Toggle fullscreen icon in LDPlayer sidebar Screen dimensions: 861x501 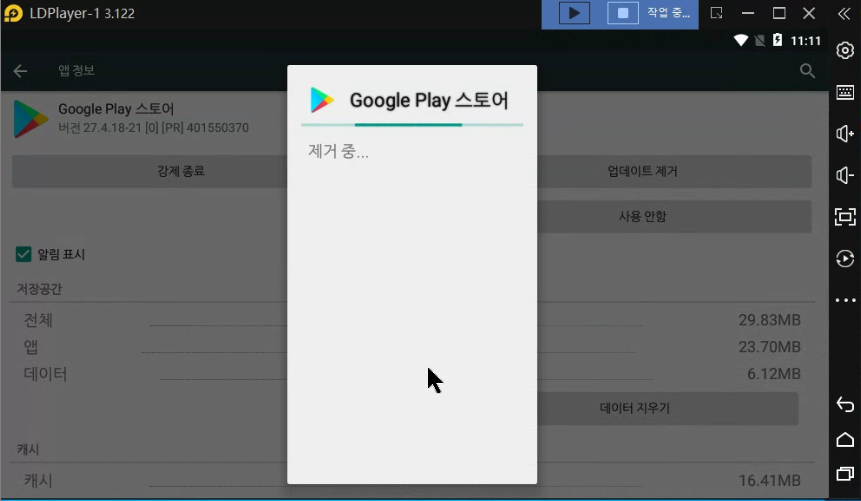click(x=845, y=216)
